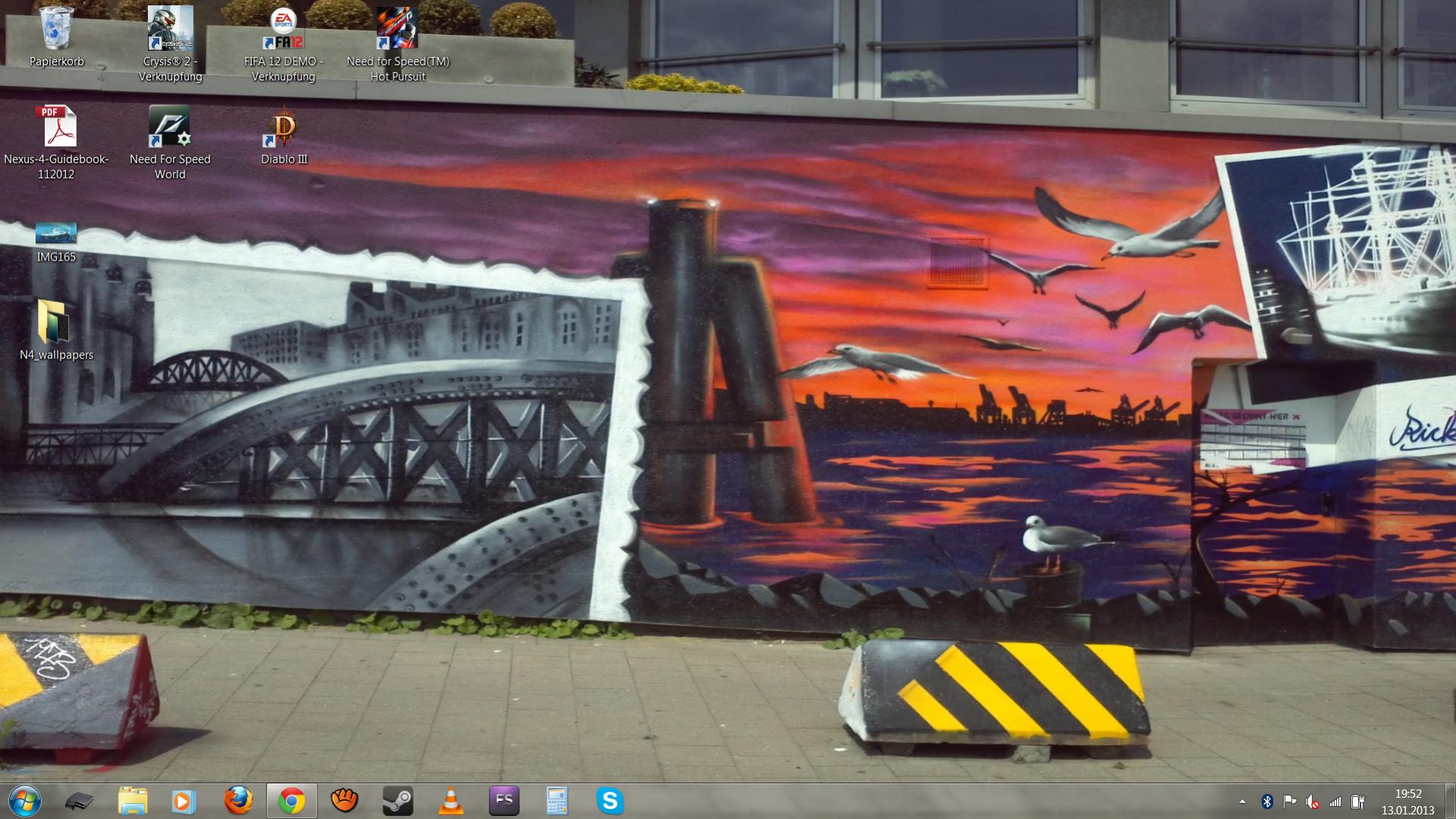The height and width of the screenshot is (819, 1456).
Task: Open the clock showing 19:52
Action: click(1407, 802)
